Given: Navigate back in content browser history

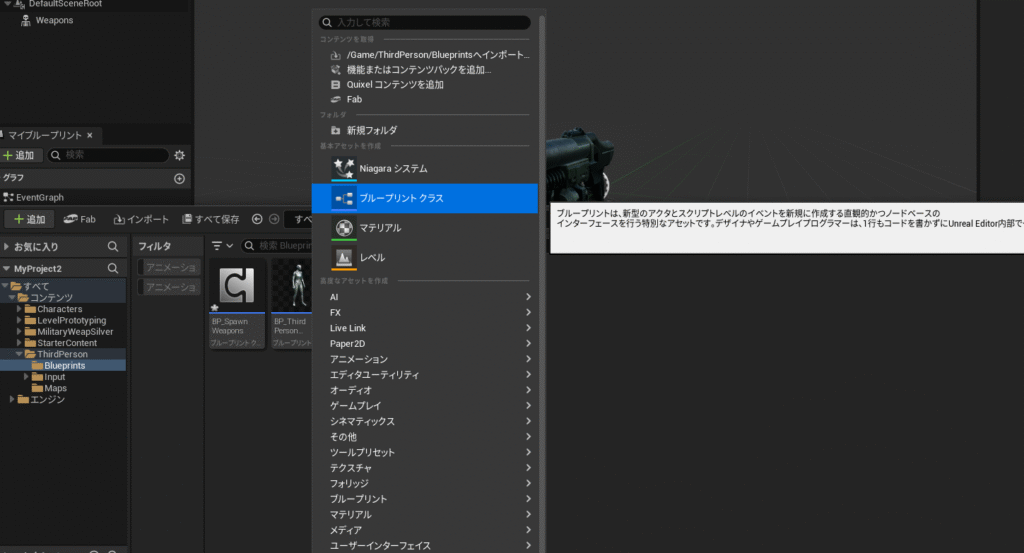Looking at the screenshot, I should coord(257,219).
